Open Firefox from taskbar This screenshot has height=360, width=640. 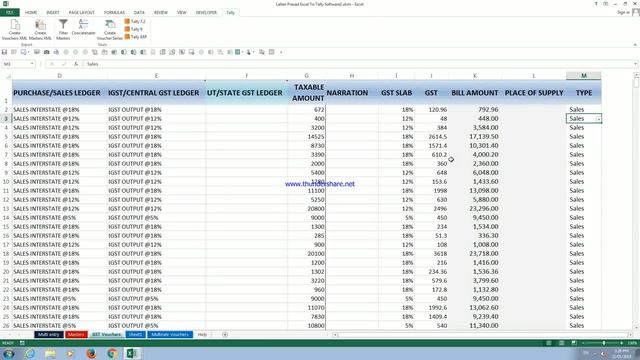91,353
